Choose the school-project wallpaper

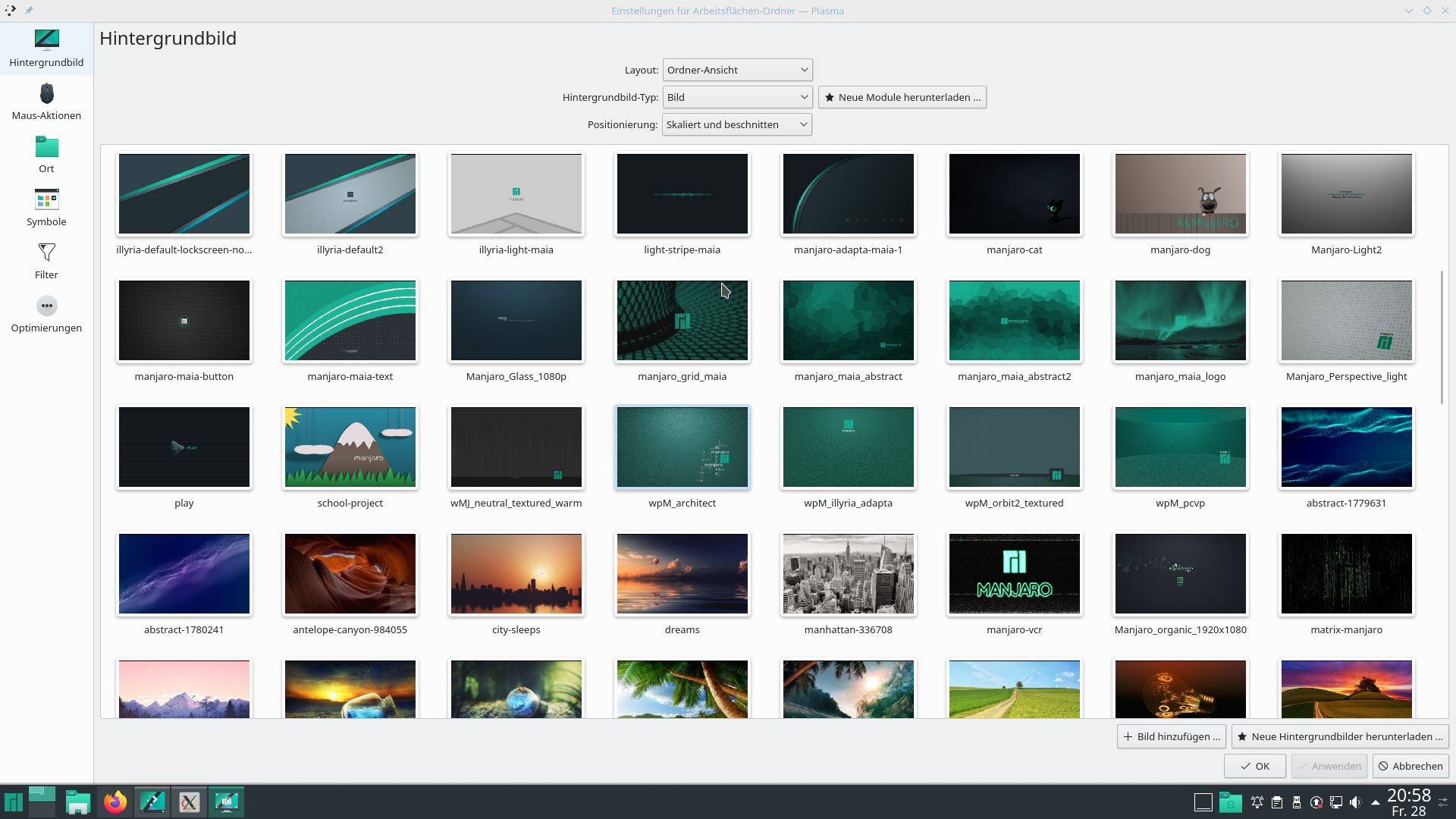[x=350, y=447]
